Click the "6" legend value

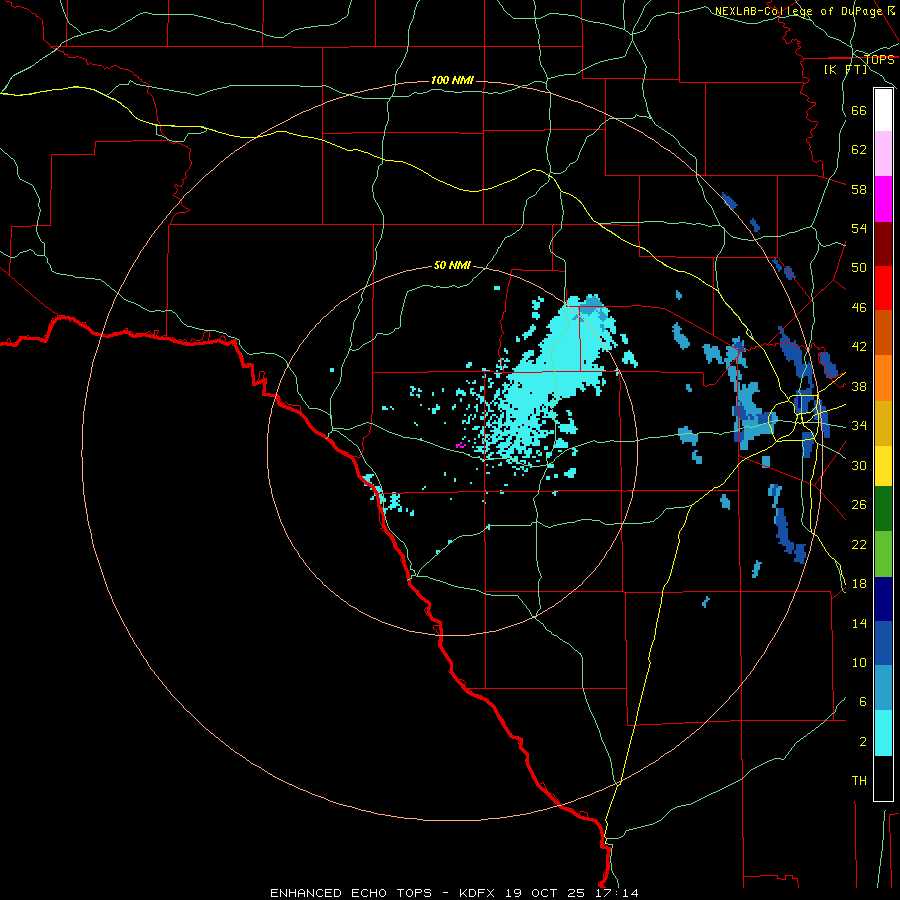click(x=863, y=702)
